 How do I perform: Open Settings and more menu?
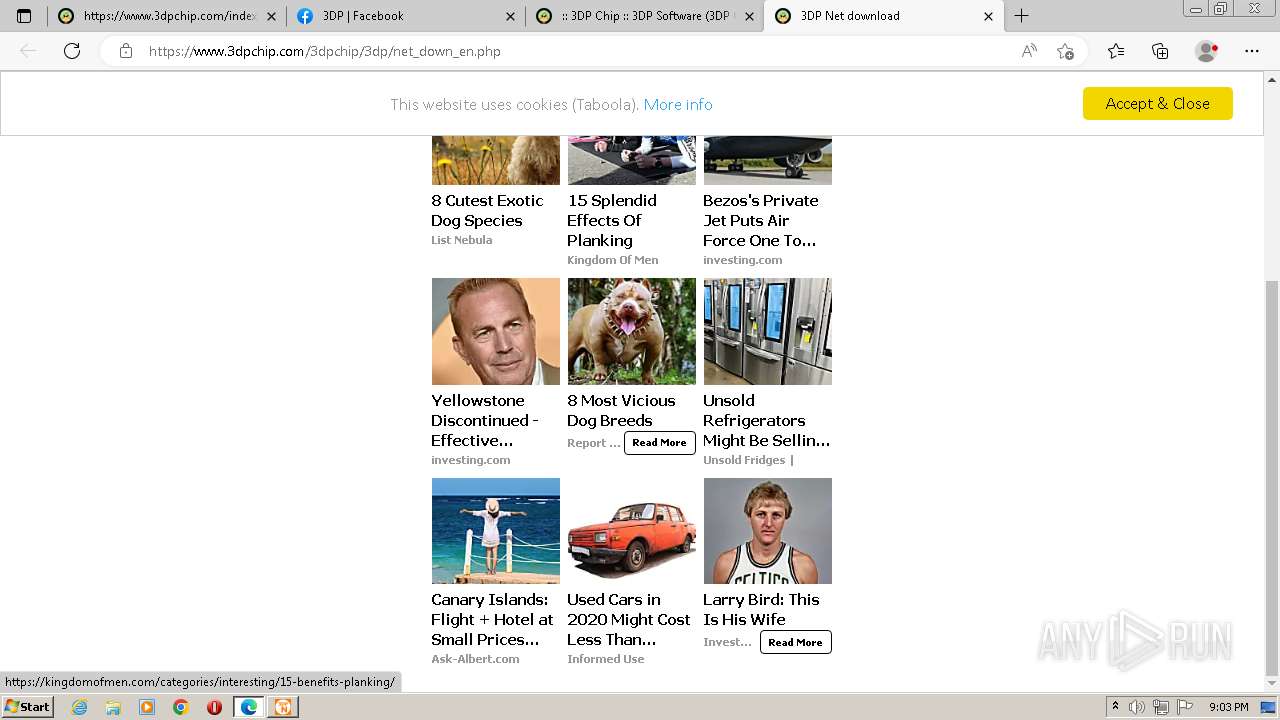pyautogui.click(x=1252, y=51)
